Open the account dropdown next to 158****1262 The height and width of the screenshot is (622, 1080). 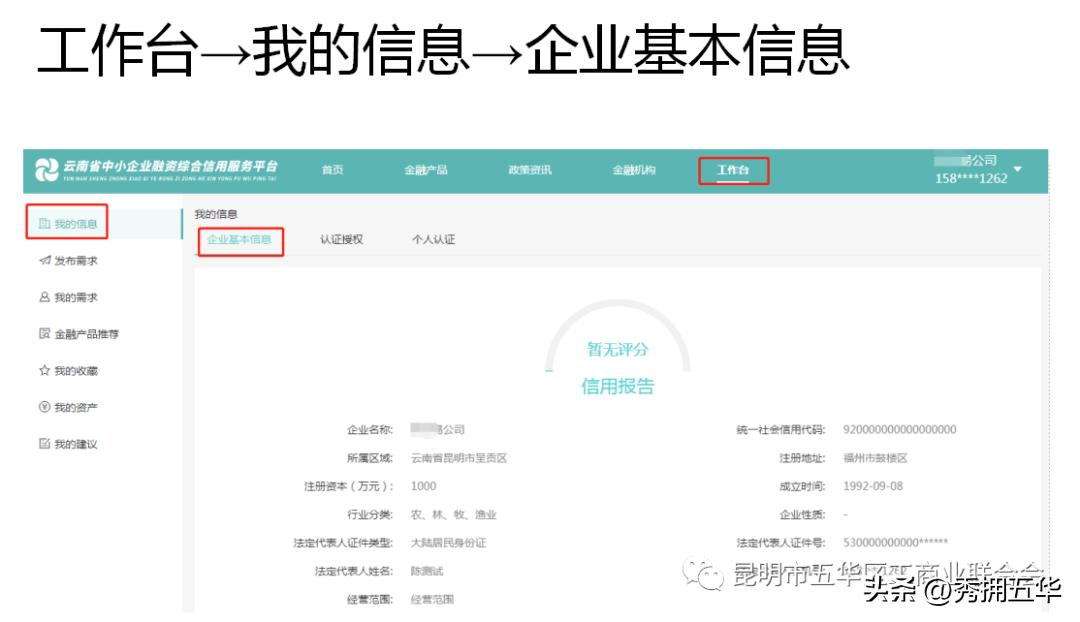coord(1019,170)
